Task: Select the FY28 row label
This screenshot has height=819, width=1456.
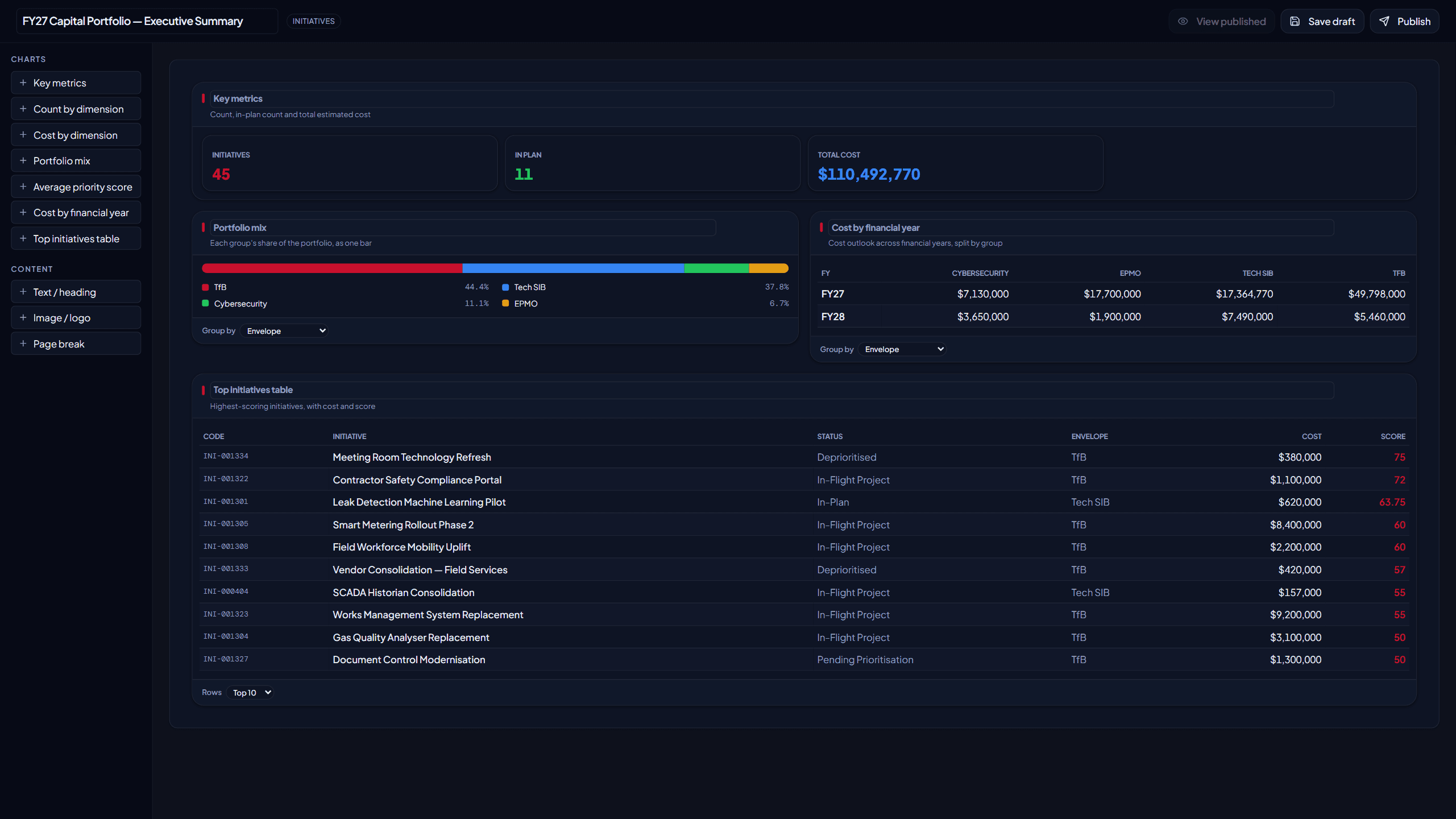Action: [833, 317]
